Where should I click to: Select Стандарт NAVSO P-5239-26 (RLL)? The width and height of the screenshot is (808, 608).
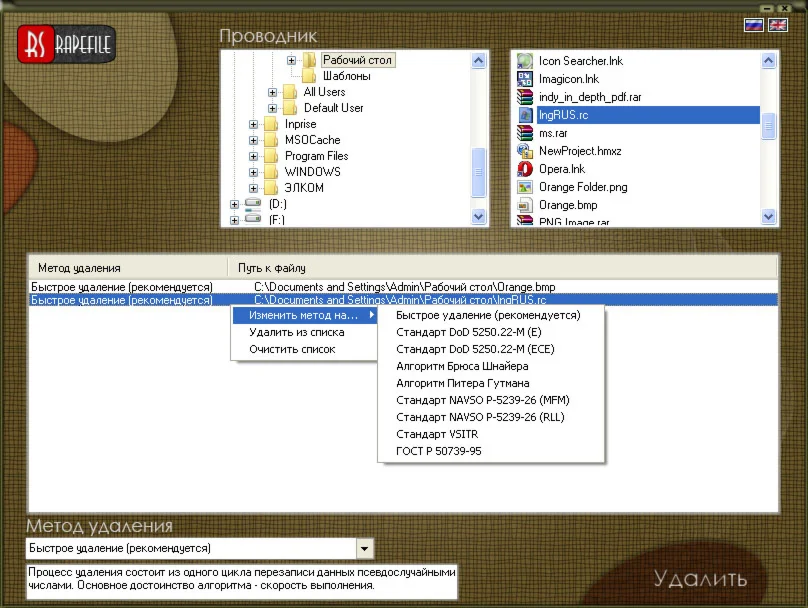pyautogui.click(x=491, y=417)
